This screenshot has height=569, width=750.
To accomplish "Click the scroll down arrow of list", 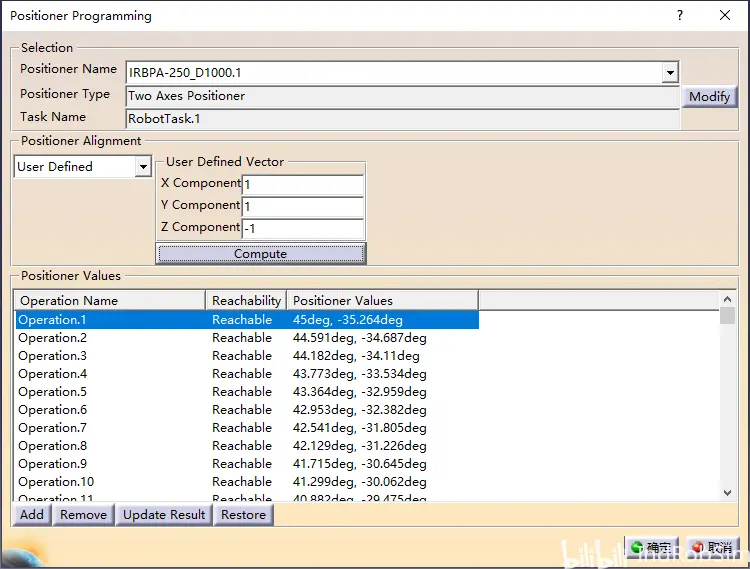I will click(x=728, y=492).
